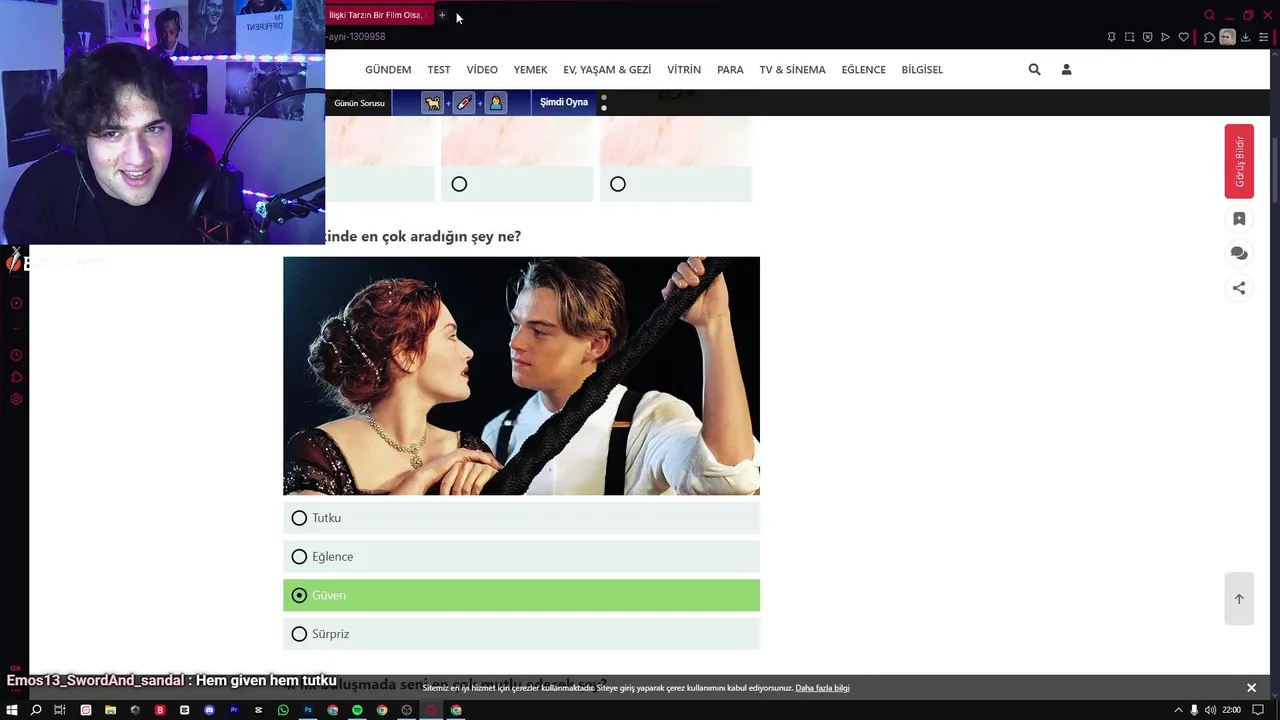Click the second emoji tile in Günün Sorusu
Image resolution: width=1280 pixels, height=720 pixels.
coord(464,103)
